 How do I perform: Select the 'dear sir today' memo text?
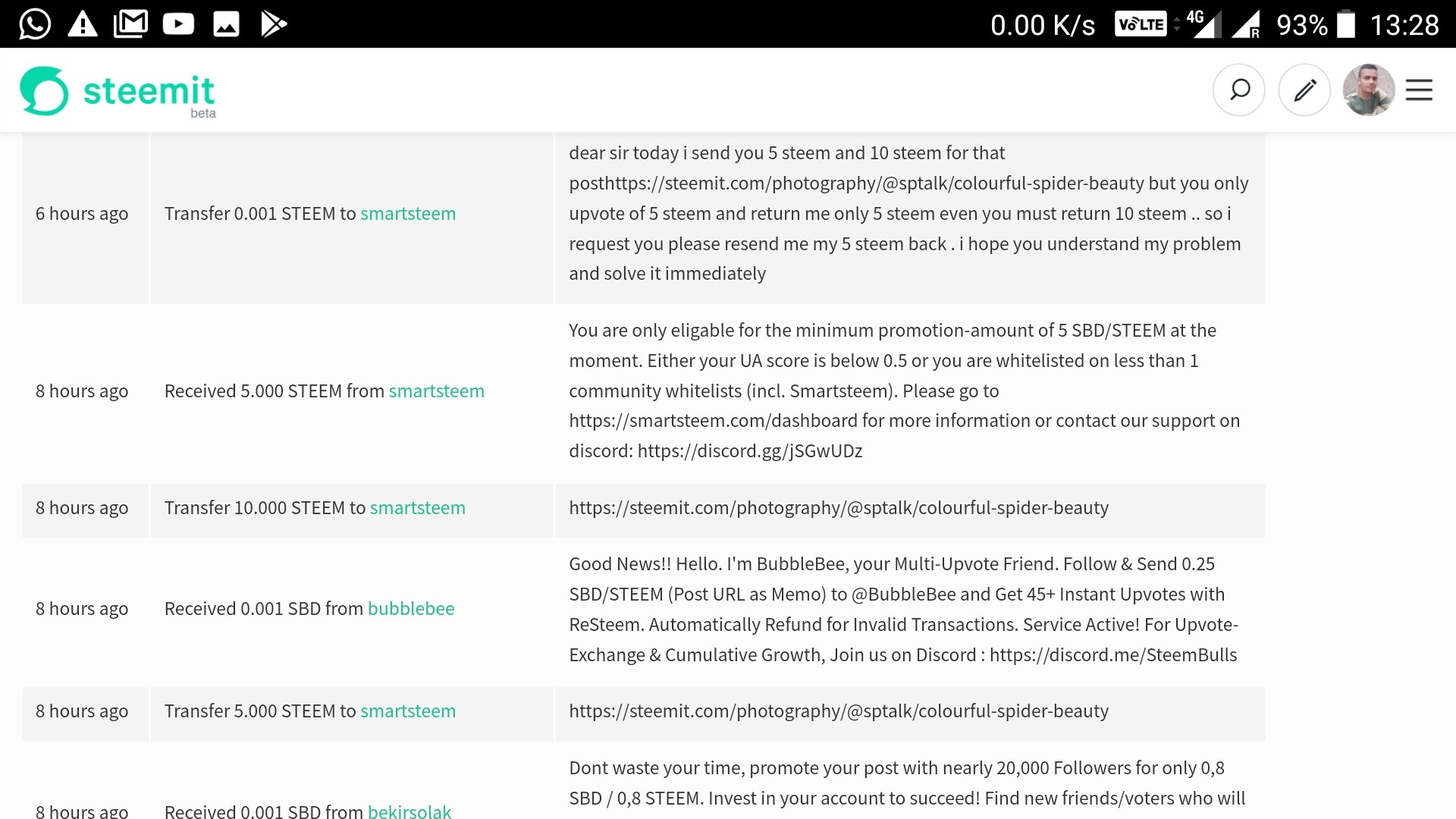tap(908, 213)
